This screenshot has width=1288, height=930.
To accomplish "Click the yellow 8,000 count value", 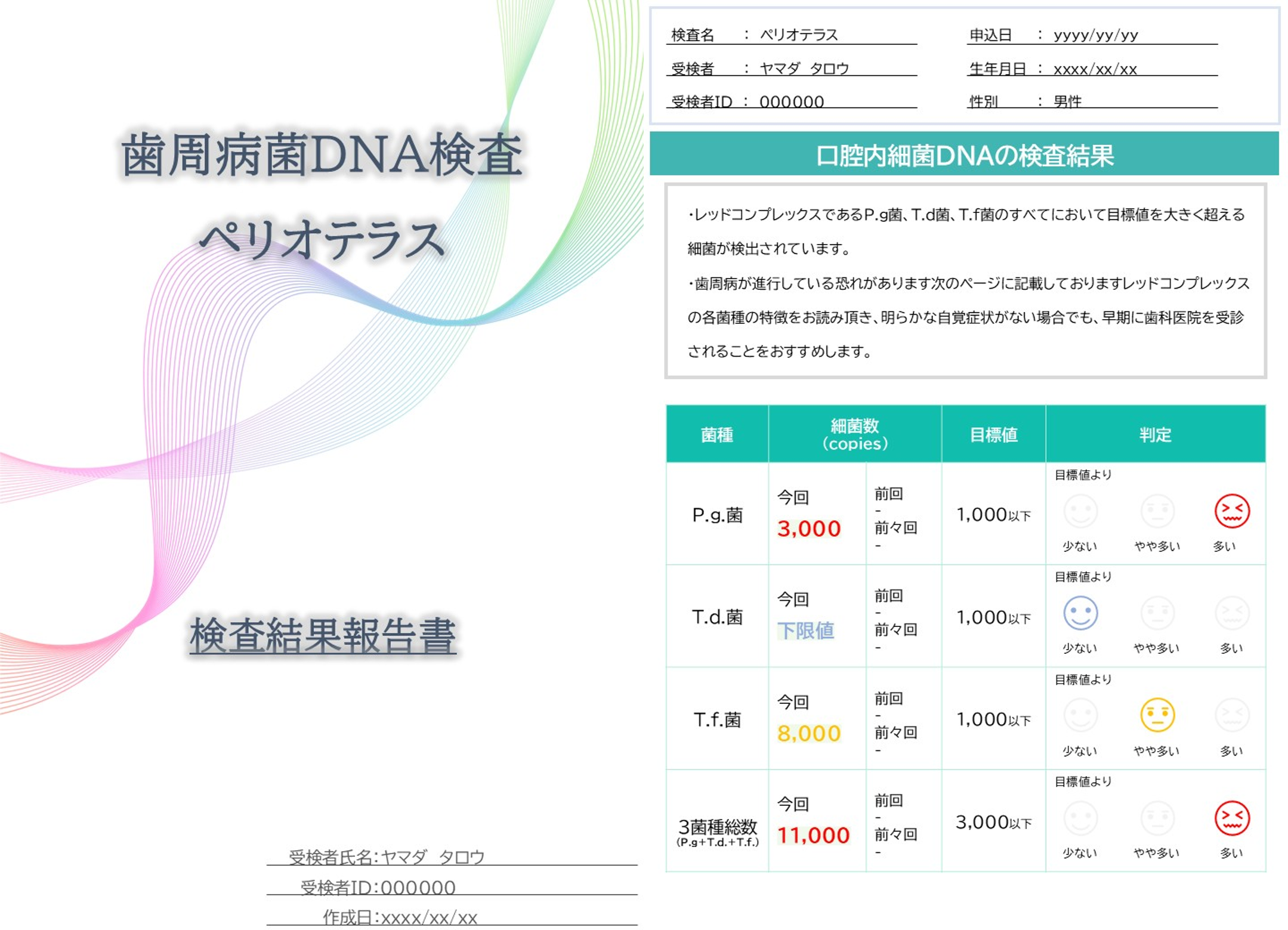I will click(808, 733).
